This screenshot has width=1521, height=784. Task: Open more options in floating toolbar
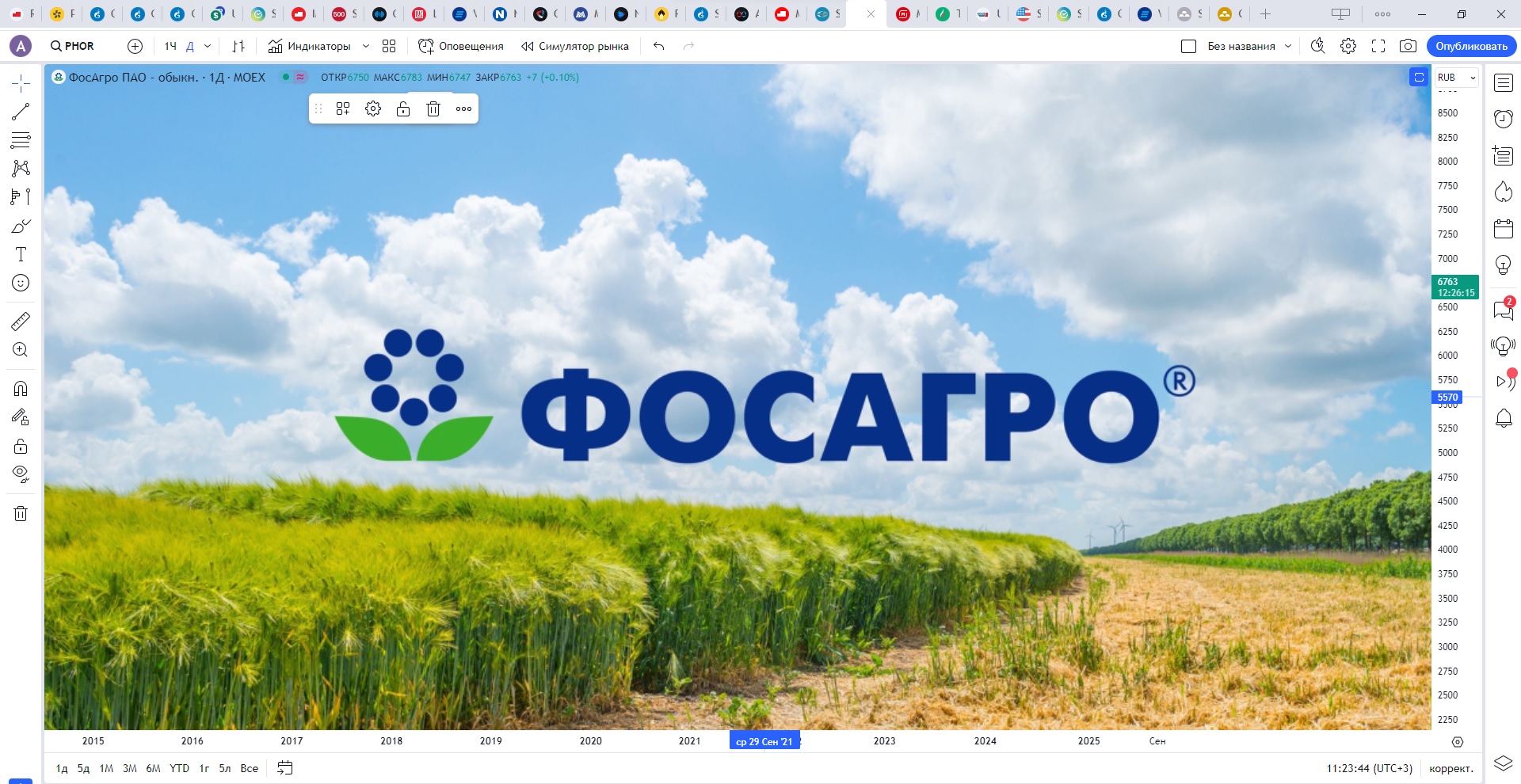[x=463, y=108]
